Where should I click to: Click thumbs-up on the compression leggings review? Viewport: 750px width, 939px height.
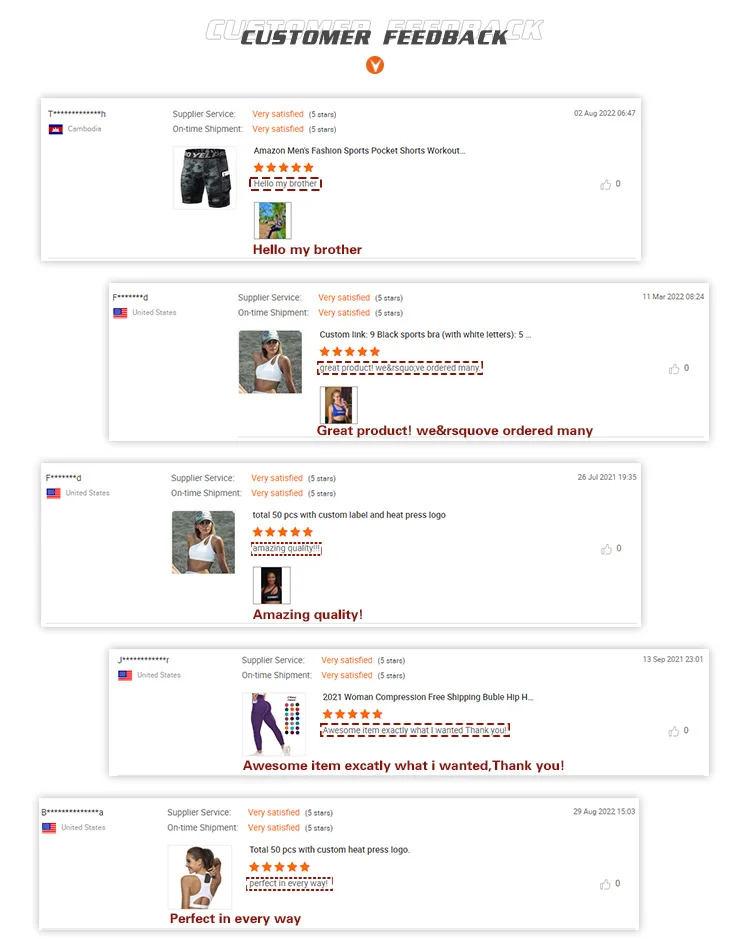click(674, 731)
